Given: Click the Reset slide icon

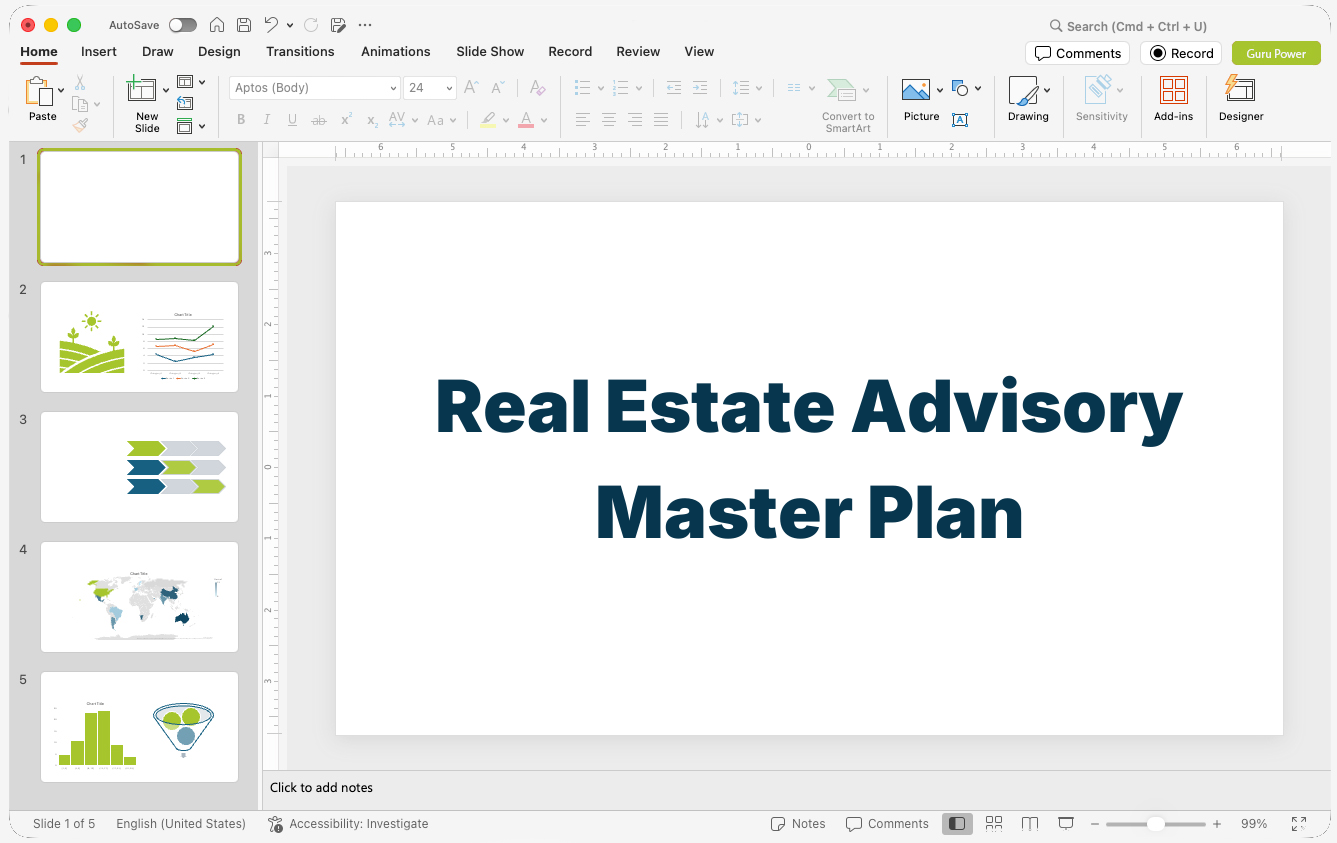Looking at the screenshot, I should coord(185,103).
